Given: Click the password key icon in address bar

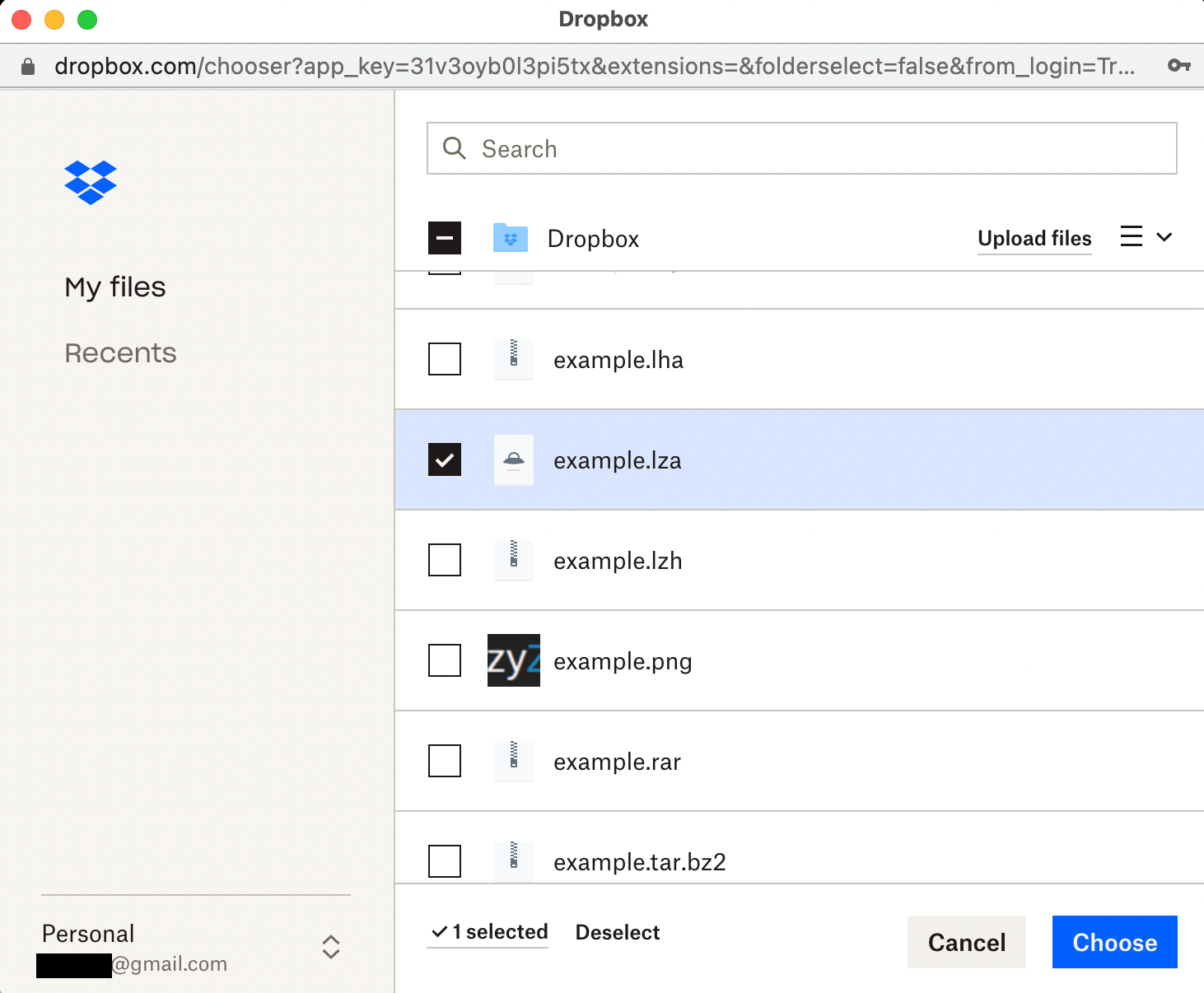Looking at the screenshot, I should point(1179,66).
